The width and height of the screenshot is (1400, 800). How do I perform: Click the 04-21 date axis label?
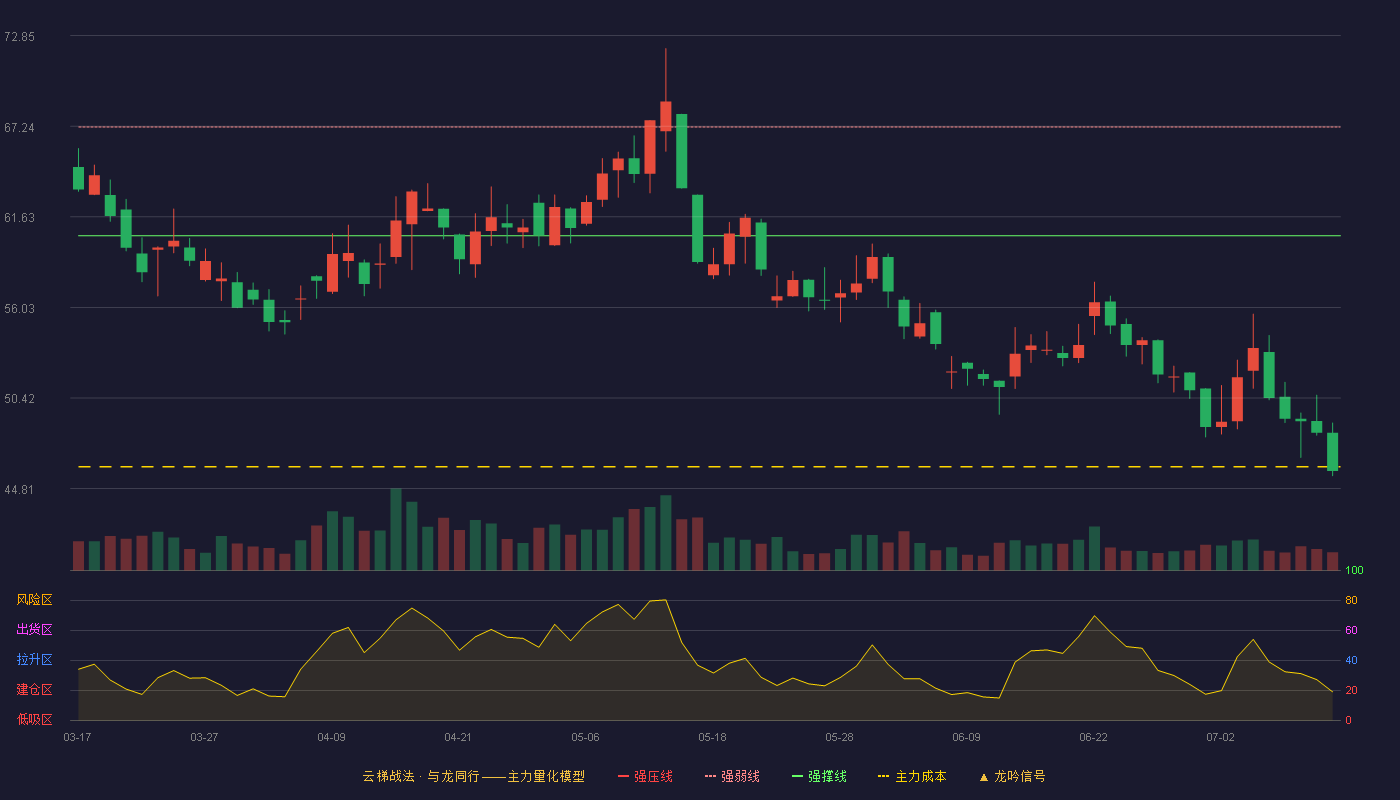(x=458, y=737)
